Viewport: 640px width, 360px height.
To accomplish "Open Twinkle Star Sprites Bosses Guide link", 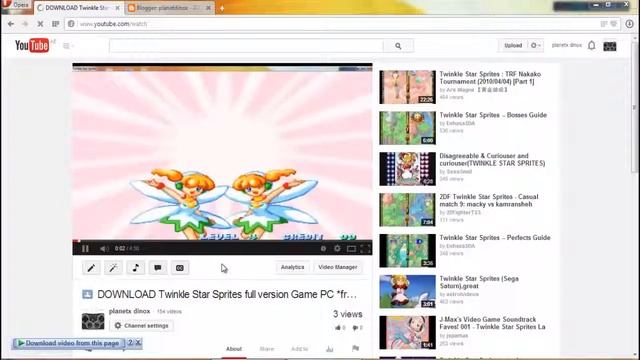I will (x=493, y=115).
